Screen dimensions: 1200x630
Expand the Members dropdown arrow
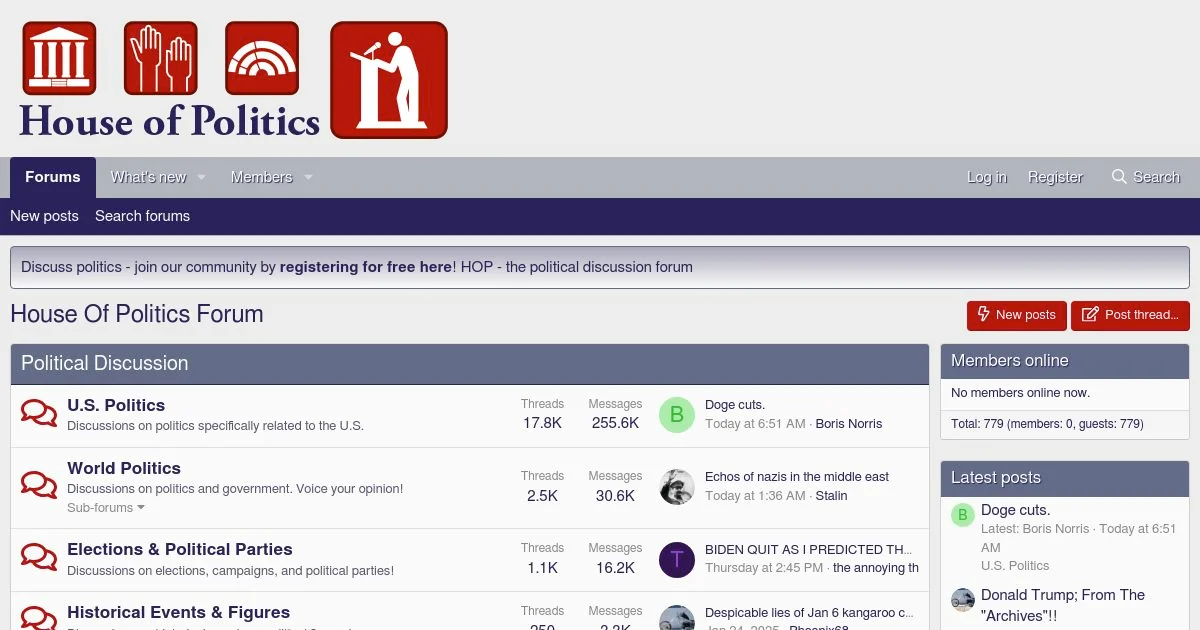308,177
